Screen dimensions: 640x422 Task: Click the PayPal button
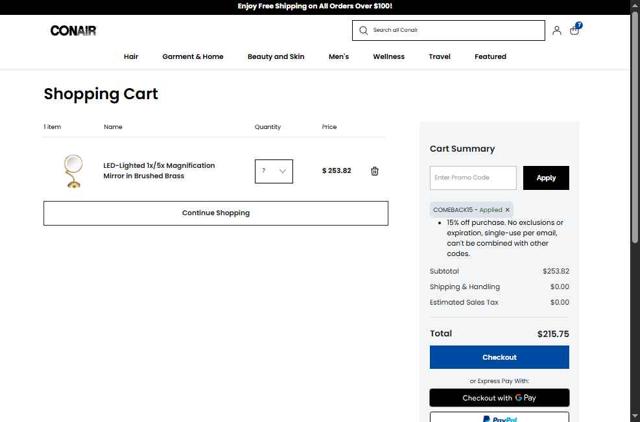(499, 417)
